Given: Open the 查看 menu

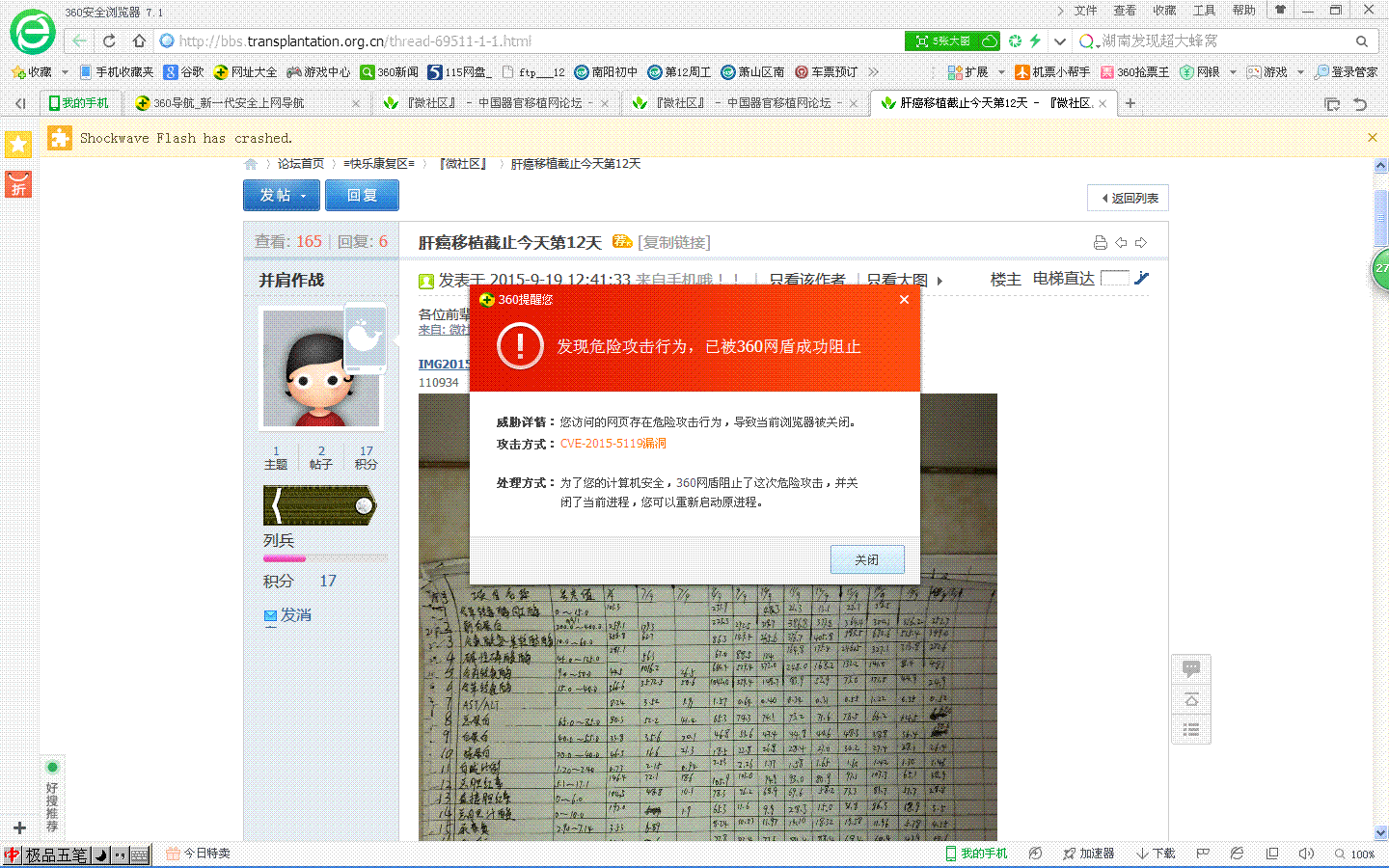Looking at the screenshot, I should point(1125,11).
